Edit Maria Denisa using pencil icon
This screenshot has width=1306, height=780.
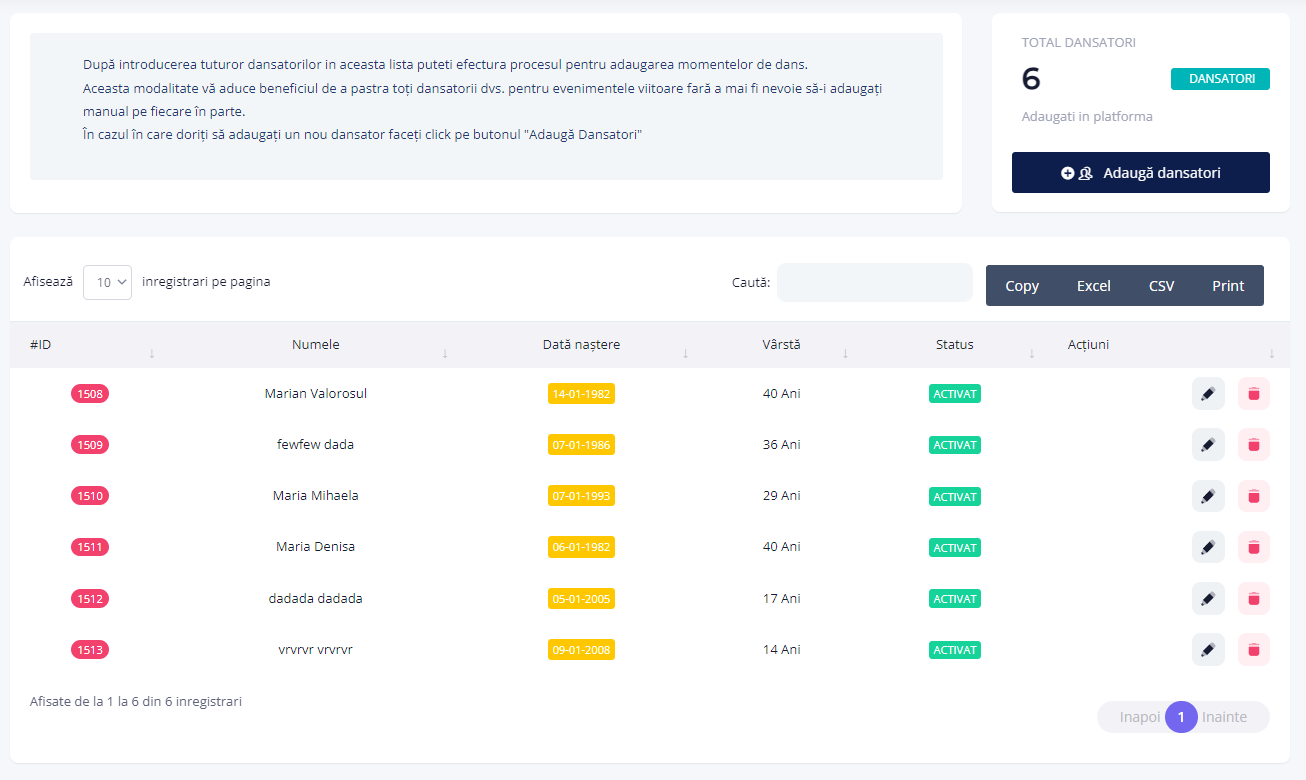pyautogui.click(x=1207, y=547)
